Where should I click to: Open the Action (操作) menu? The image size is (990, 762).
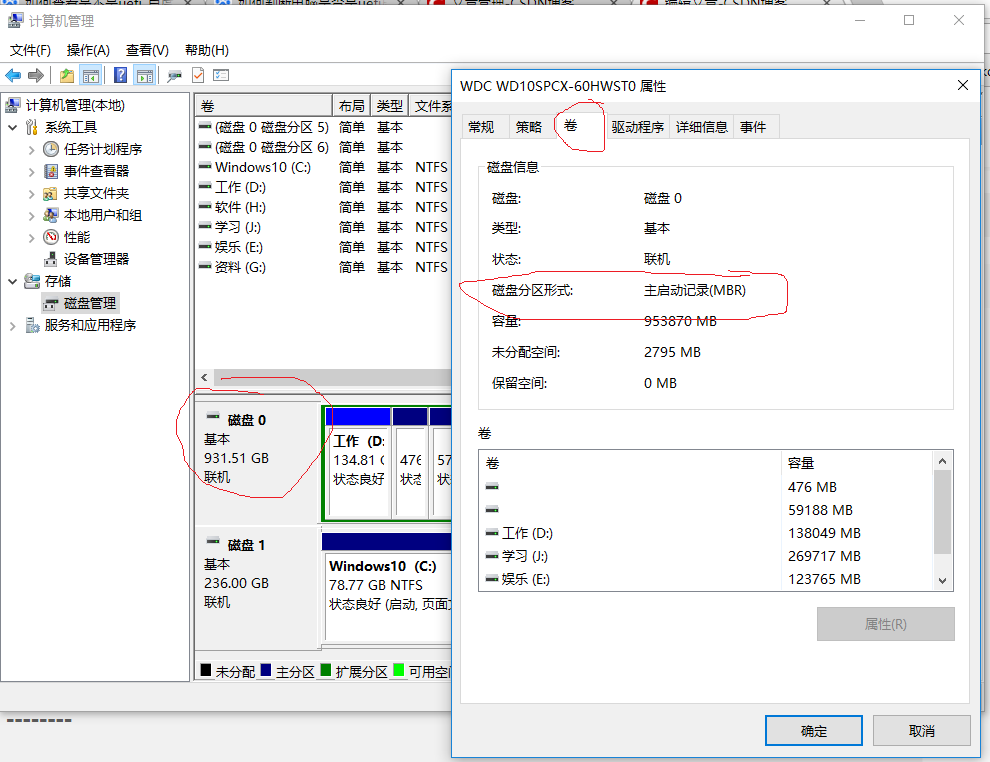(88, 50)
